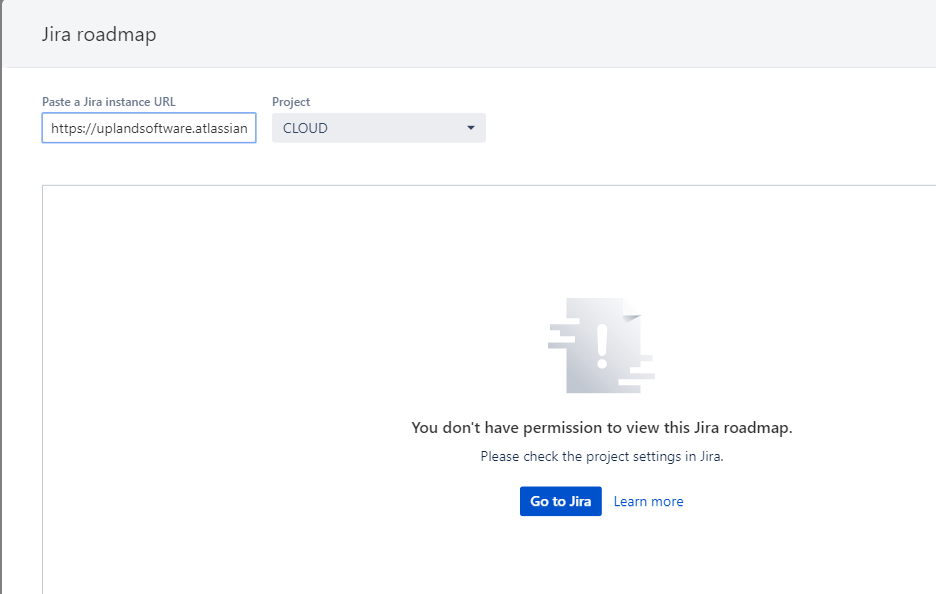Click the Project dropdown arrow
This screenshot has width=936, height=594.
[470, 128]
